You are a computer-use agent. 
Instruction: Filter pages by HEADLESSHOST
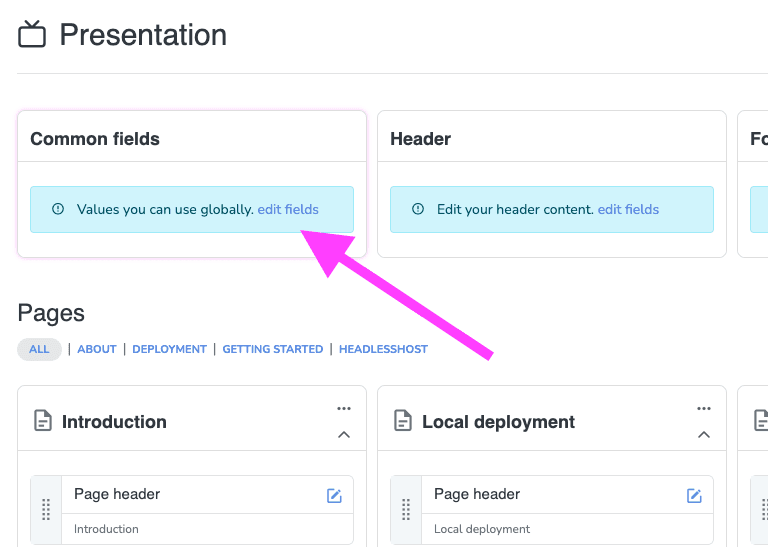click(383, 349)
